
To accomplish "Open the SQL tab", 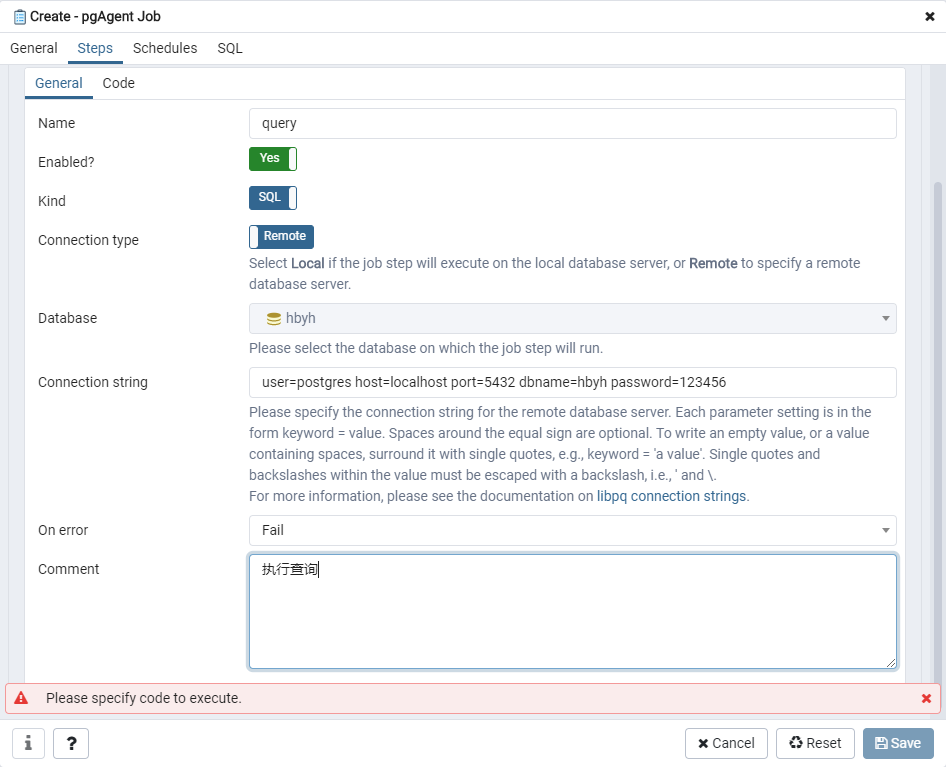I will click(x=229, y=48).
